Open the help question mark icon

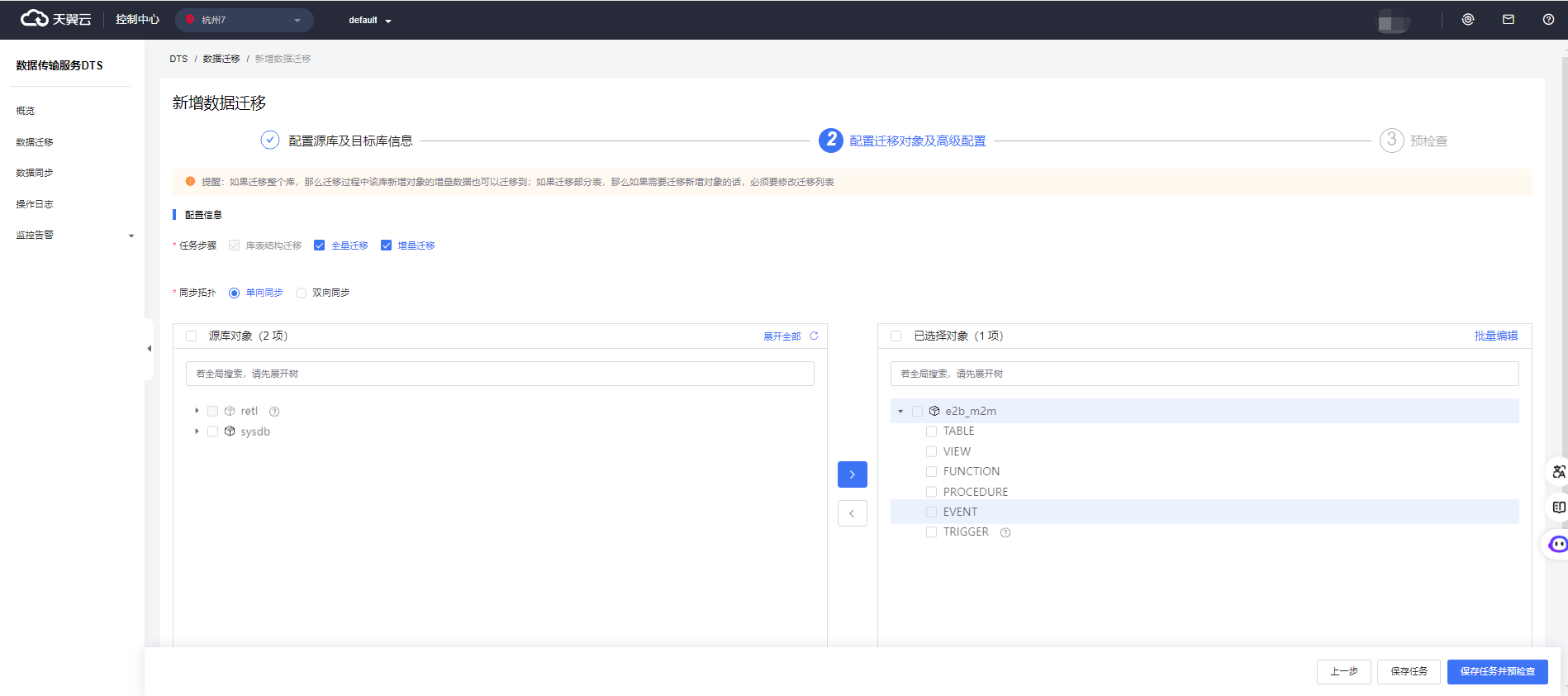[1548, 19]
